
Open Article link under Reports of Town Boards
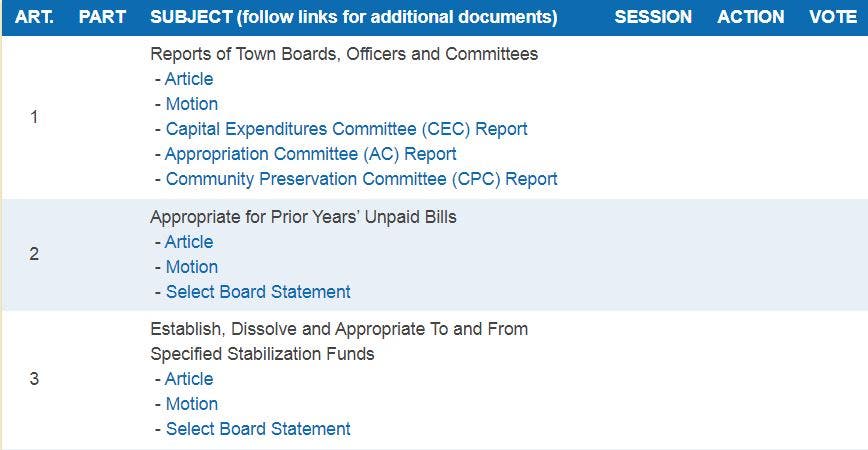(x=189, y=79)
